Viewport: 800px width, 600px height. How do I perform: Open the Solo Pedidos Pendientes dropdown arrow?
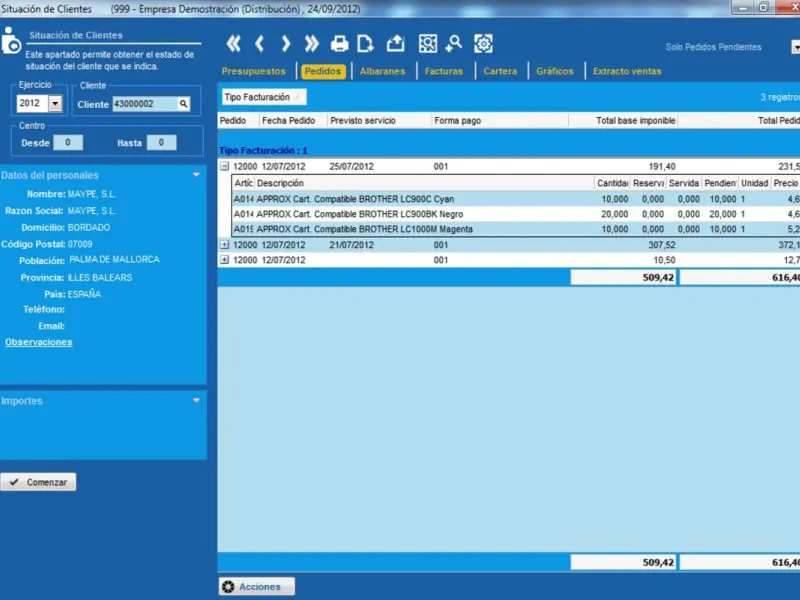795,47
